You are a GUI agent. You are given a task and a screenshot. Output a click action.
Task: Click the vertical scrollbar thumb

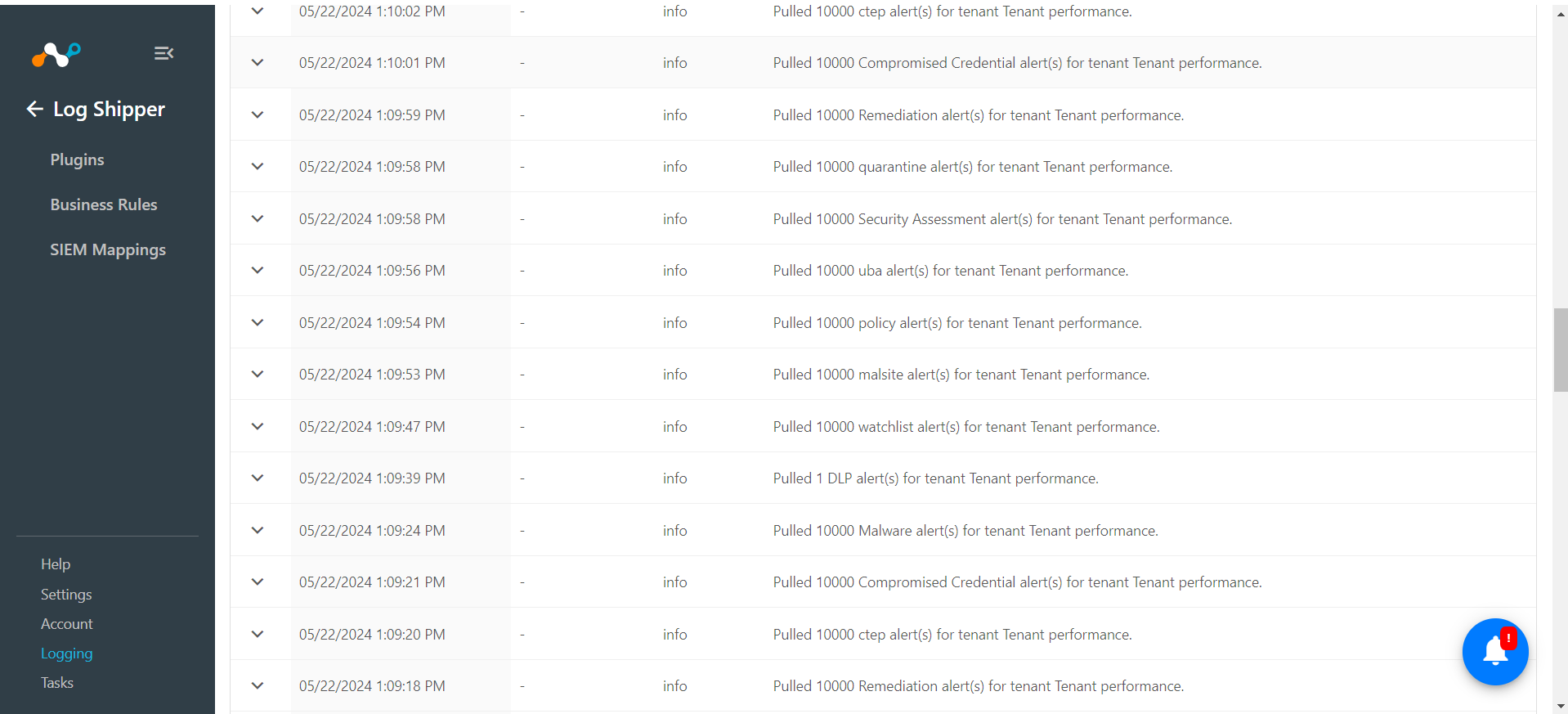[x=1561, y=350]
